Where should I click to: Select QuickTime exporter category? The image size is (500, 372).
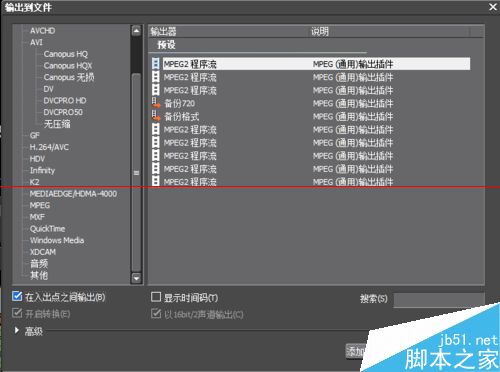[x=47, y=229]
